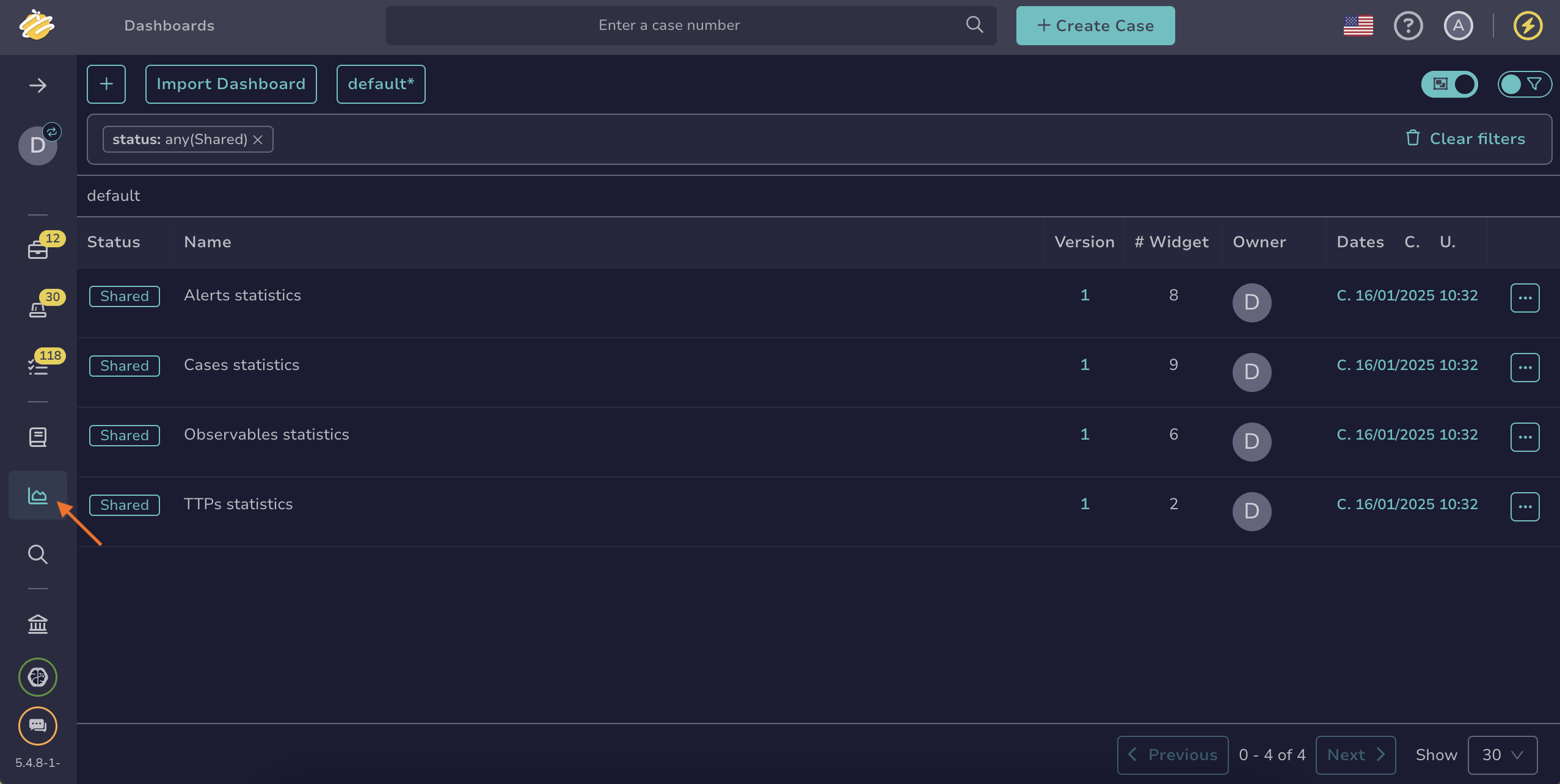
Task: Click TheHive bee logo
Action: coord(37,26)
